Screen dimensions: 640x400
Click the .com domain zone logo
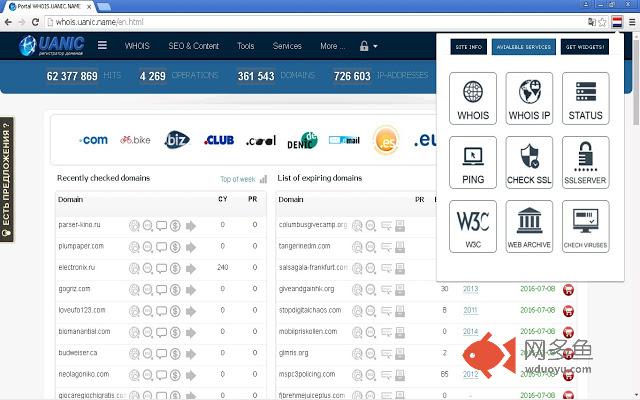tap(93, 140)
